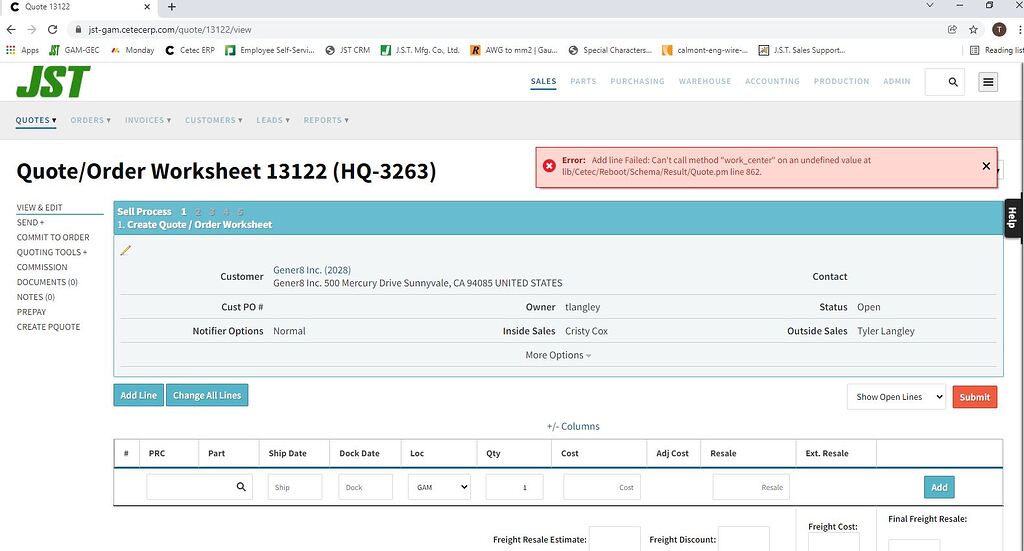
Task: Select Commit To Order in sidebar
Action: (53, 238)
